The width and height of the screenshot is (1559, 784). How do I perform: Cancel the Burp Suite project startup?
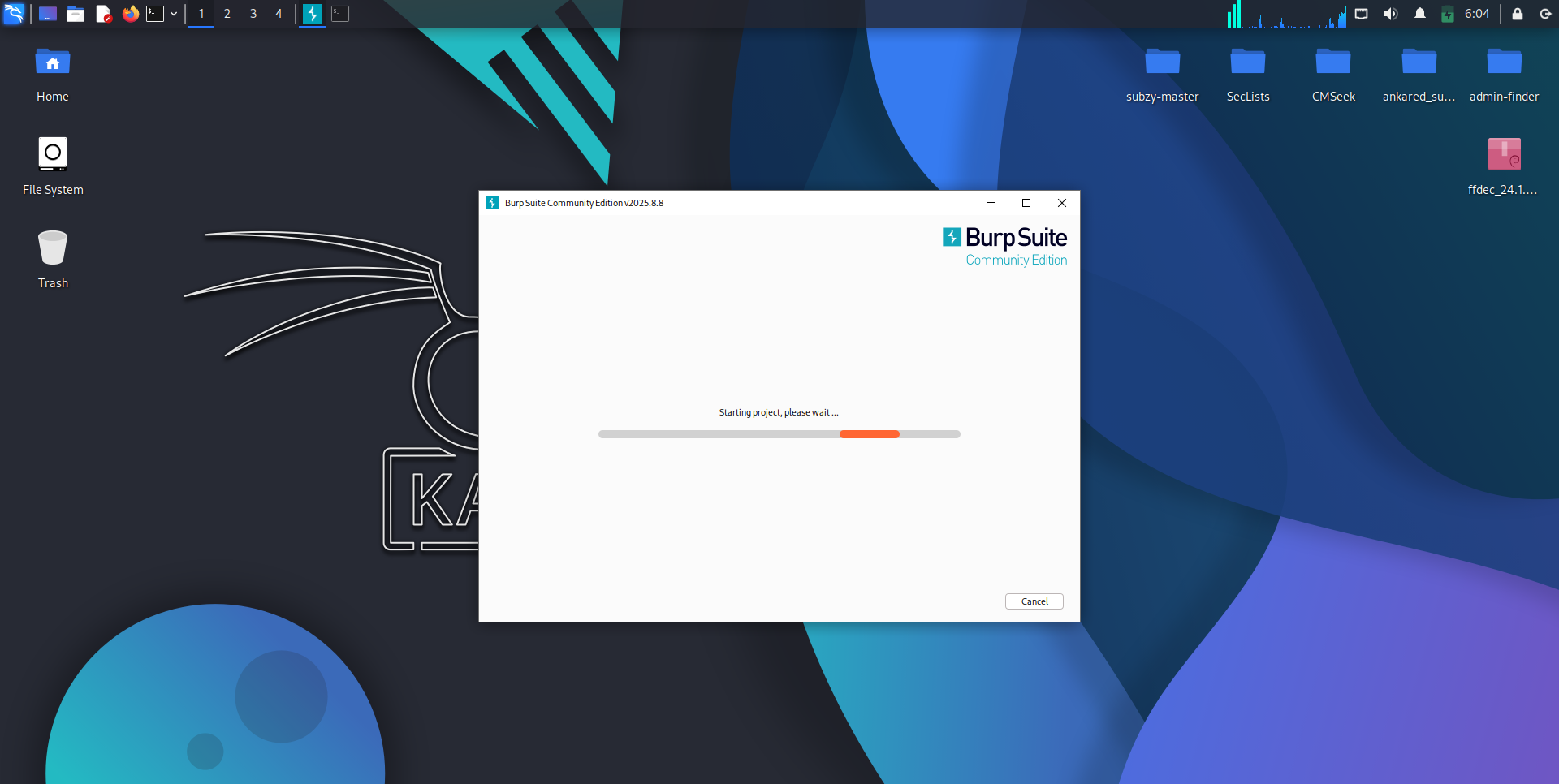pyautogui.click(x=1034, y=601)
